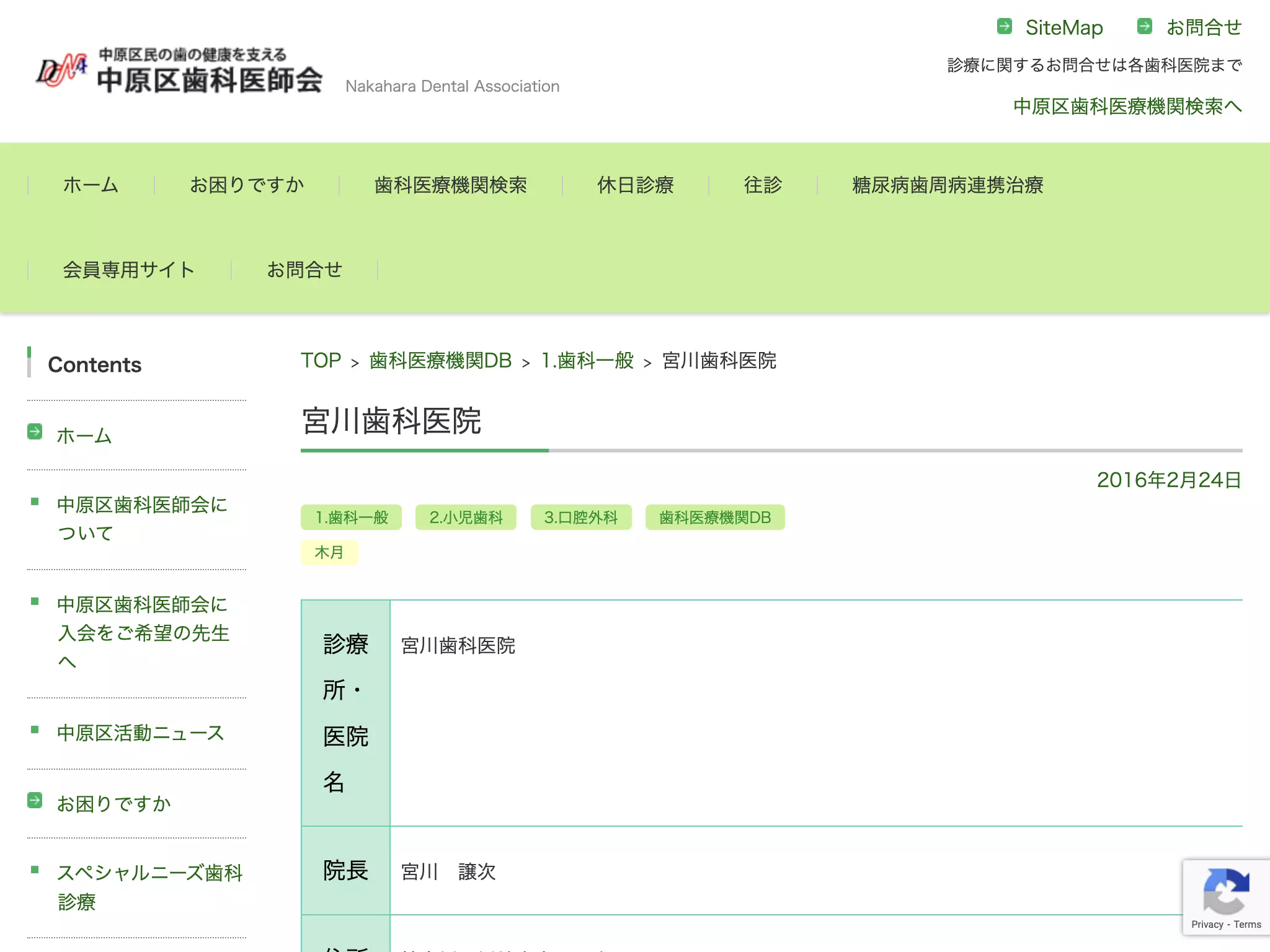Viewport: 1270px width, 952px height.
Task: Click the 院長 table header cell
Action: [x=345, y=870]
